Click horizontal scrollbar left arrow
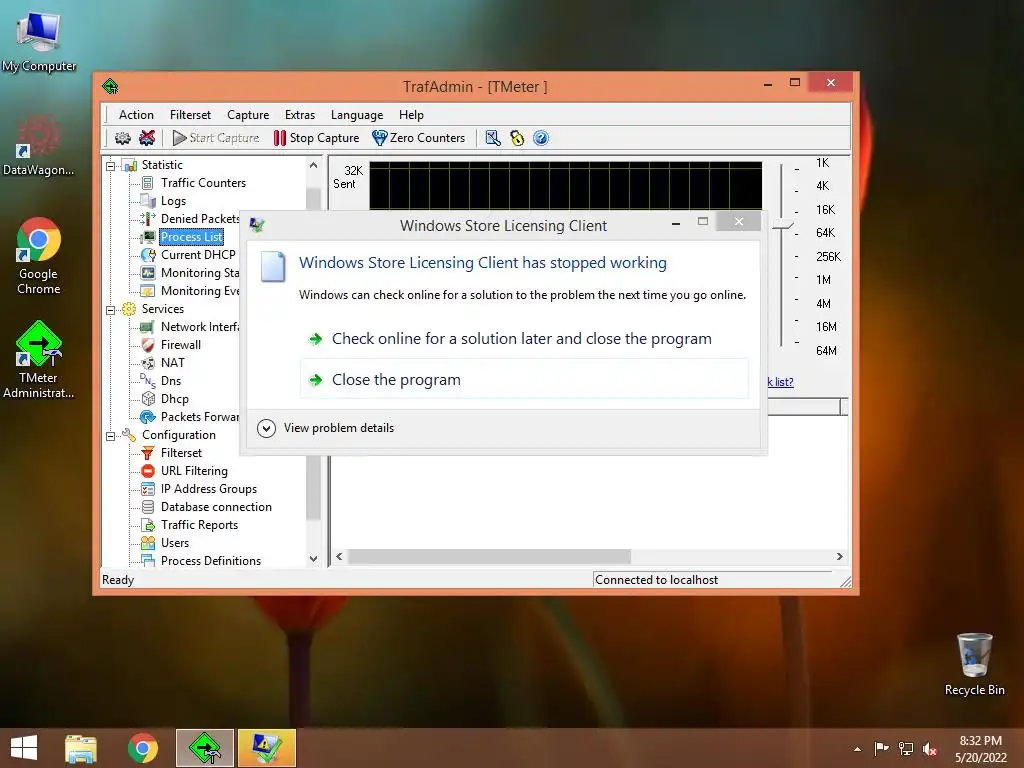The image size is (1024, 768). click(339, 556)
